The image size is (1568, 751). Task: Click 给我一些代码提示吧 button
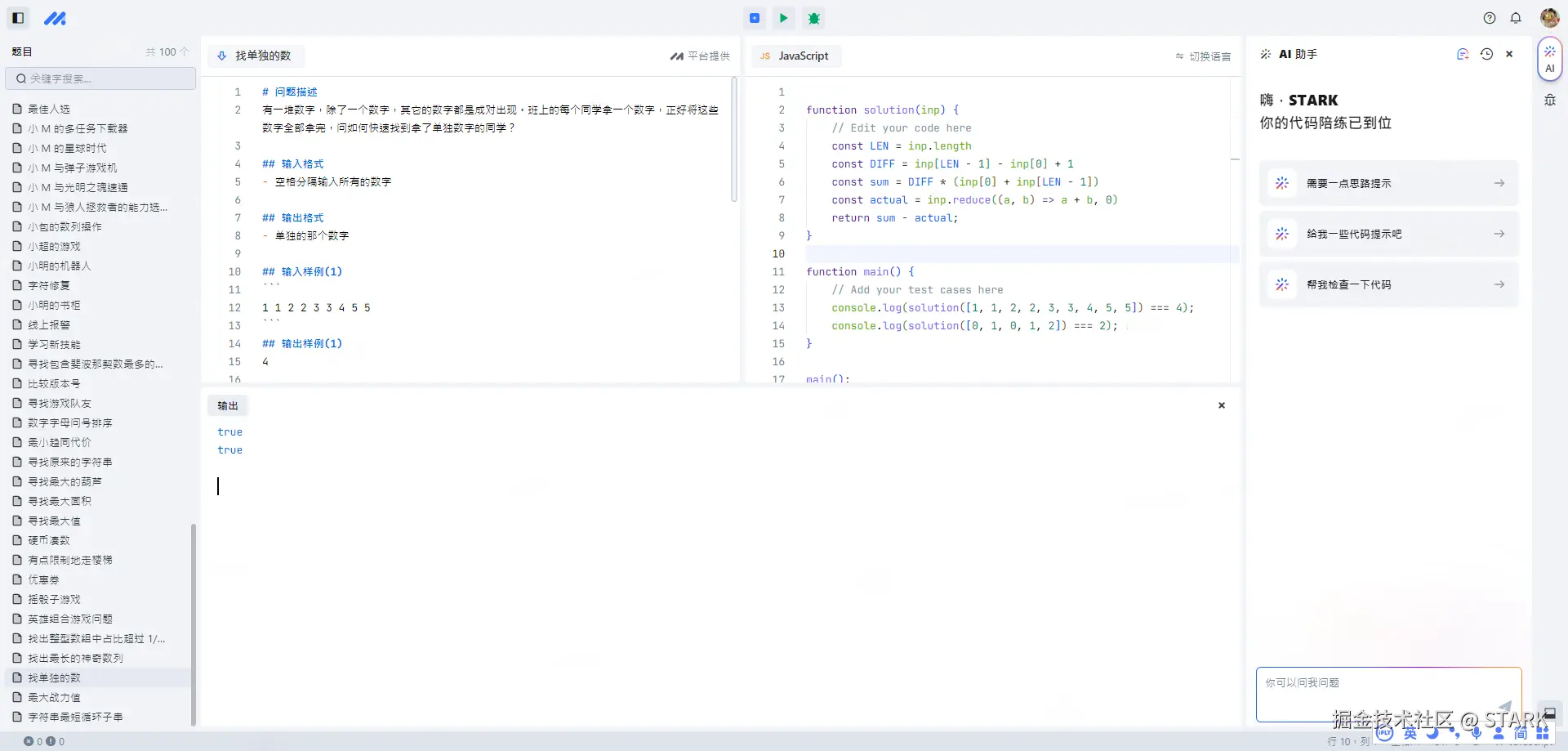[x=1388, y=235]
